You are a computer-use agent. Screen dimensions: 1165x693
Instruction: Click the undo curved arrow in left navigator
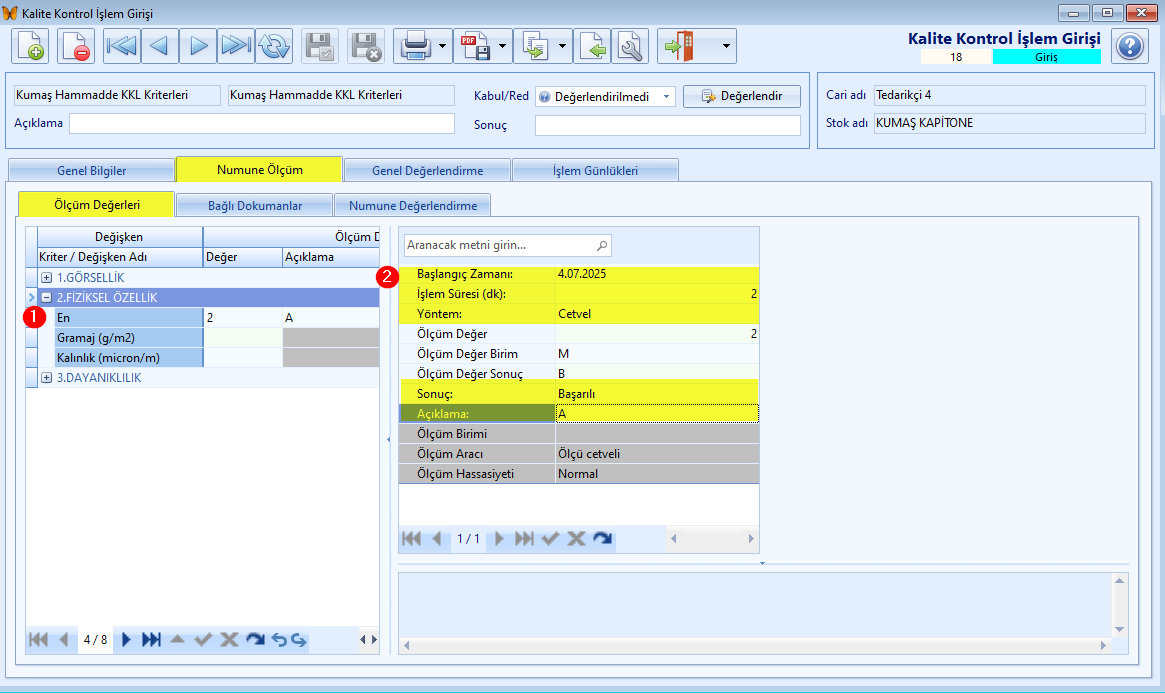click(x=279, y=640)
